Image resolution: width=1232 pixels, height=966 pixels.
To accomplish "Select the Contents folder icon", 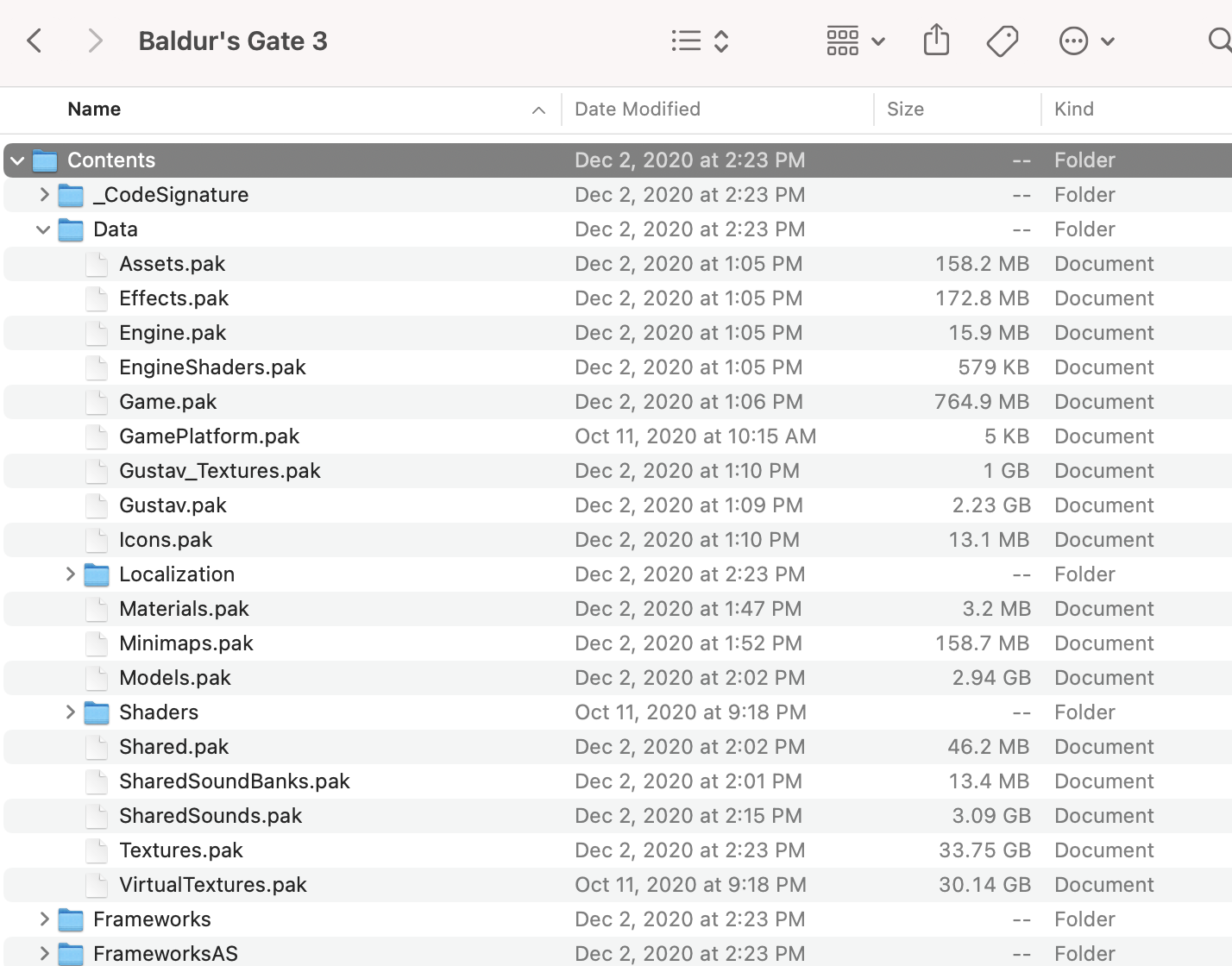I will tap(45, 160).
